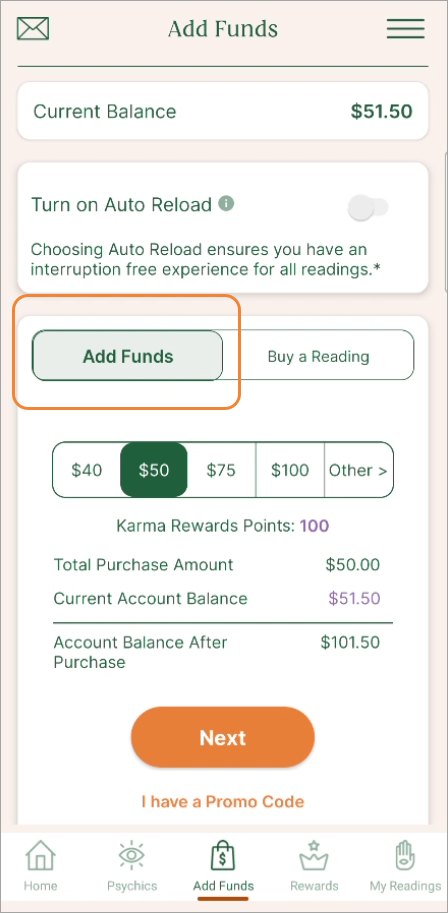Select the $75 amount option

[x=221, y=470]
